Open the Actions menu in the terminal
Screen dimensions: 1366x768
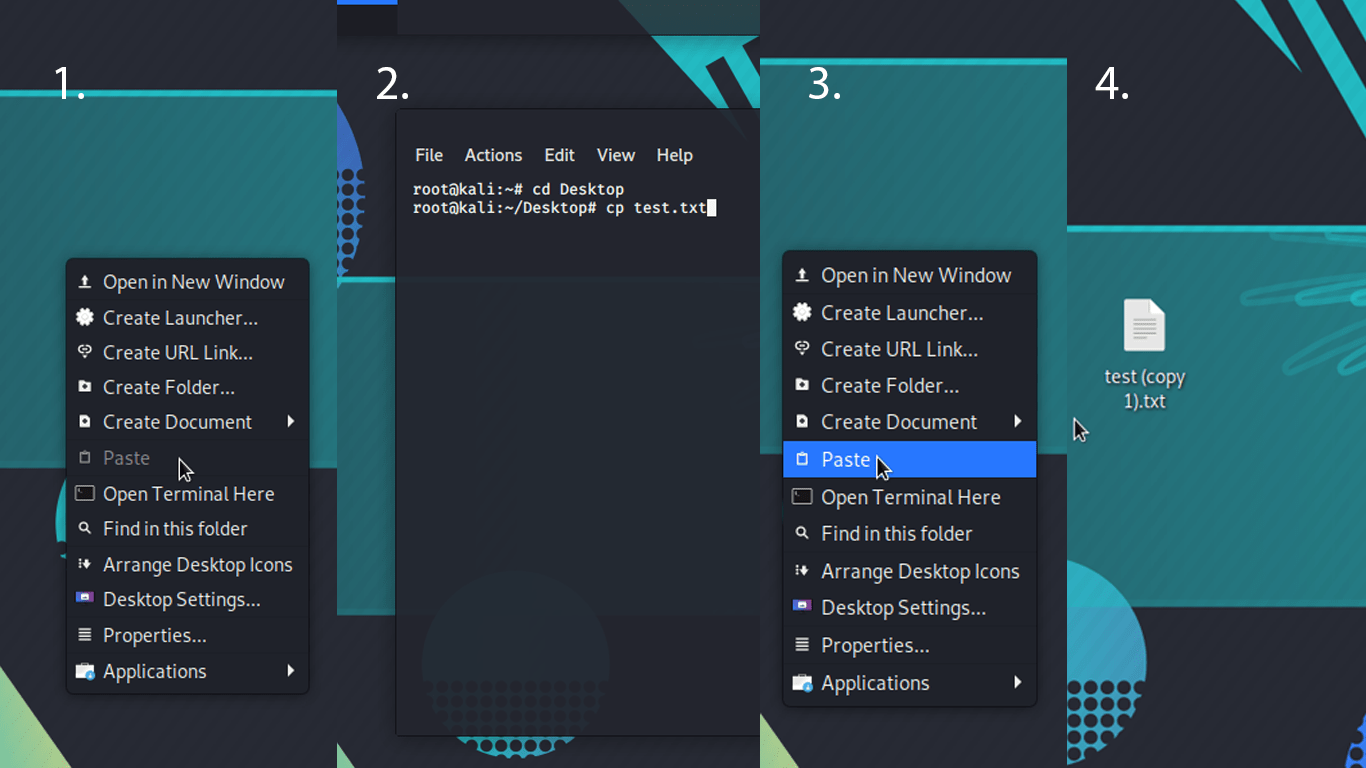click(493, 155)
